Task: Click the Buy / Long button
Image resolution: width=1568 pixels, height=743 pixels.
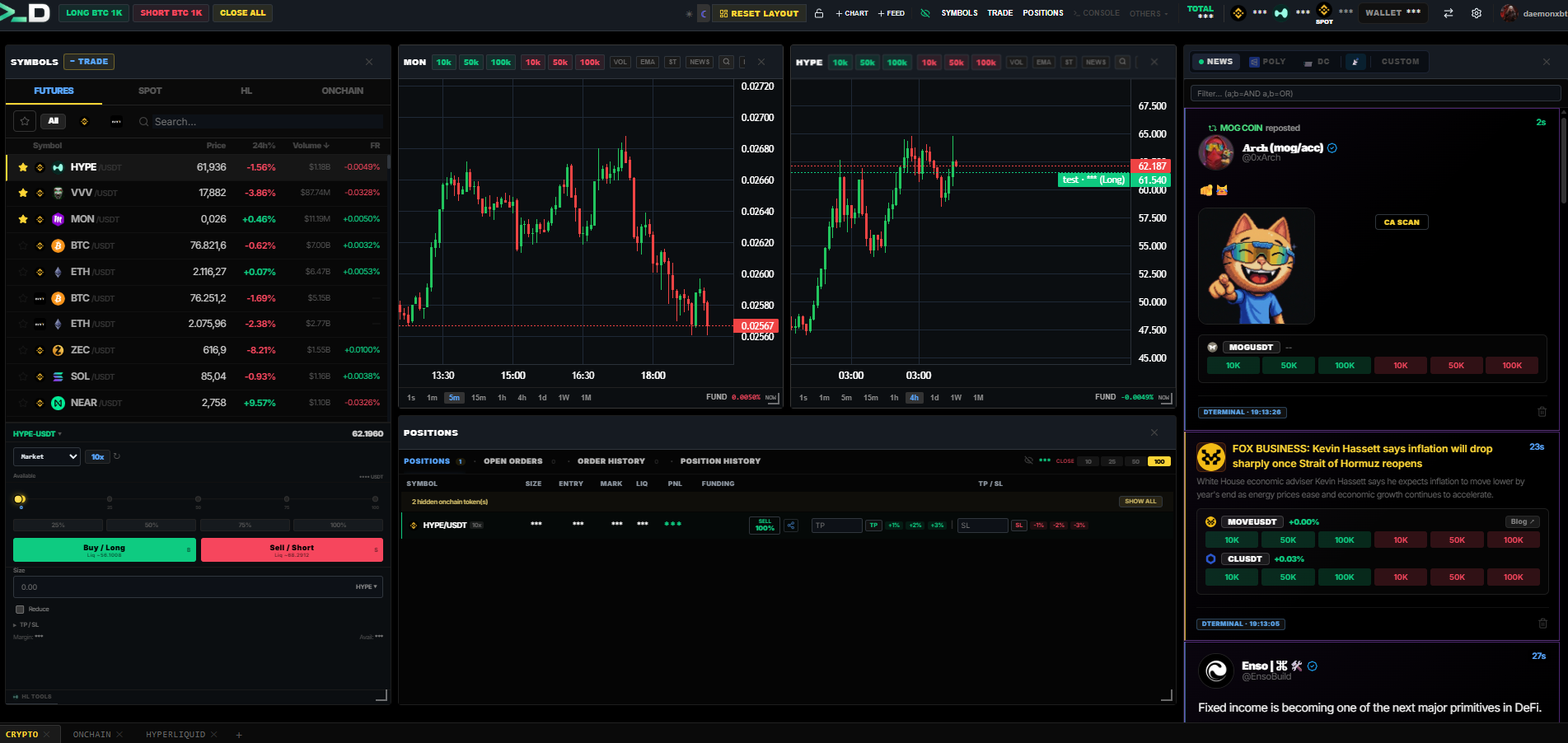Action: (x=105, y=549)
